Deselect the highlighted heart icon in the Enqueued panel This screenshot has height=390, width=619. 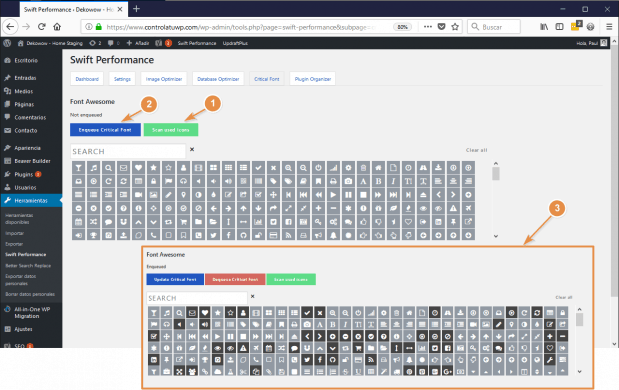coord(205,313)
